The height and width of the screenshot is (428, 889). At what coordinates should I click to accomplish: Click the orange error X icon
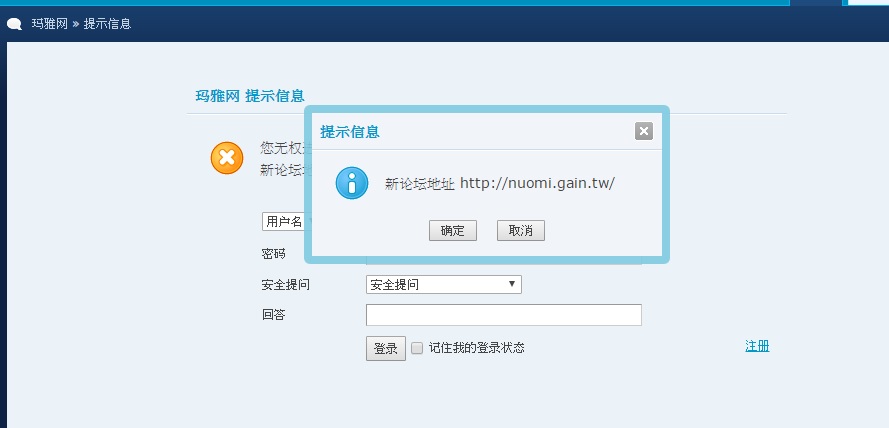pyautogui.click(x=227, y=157)
